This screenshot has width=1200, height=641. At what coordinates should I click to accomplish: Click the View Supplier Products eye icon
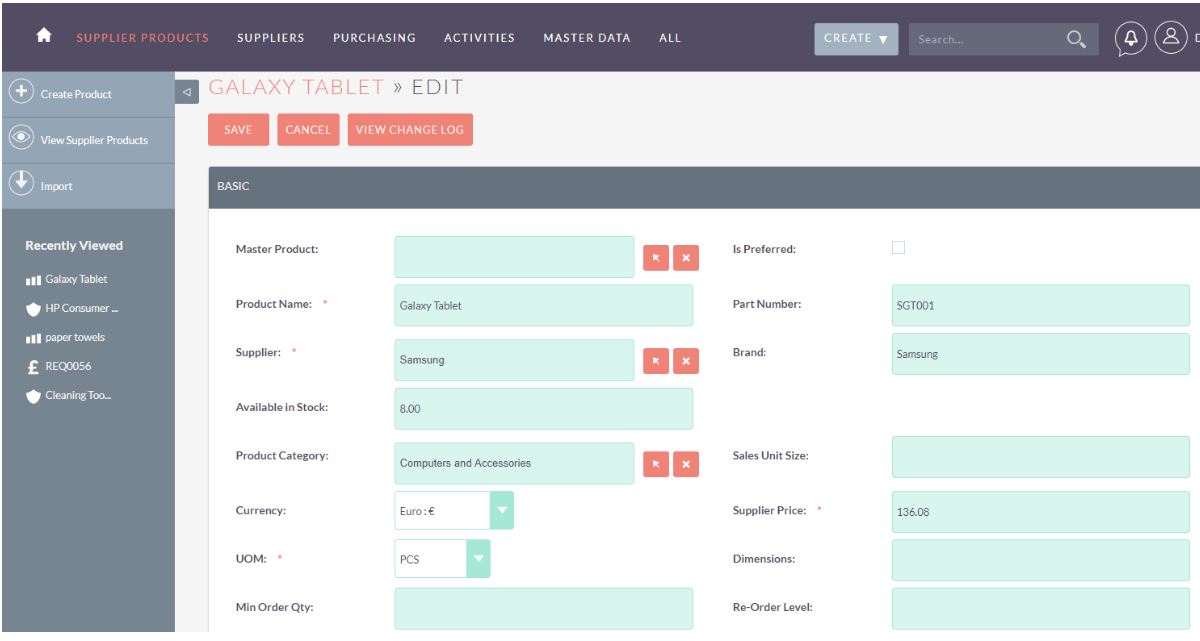tap(21, 139)
